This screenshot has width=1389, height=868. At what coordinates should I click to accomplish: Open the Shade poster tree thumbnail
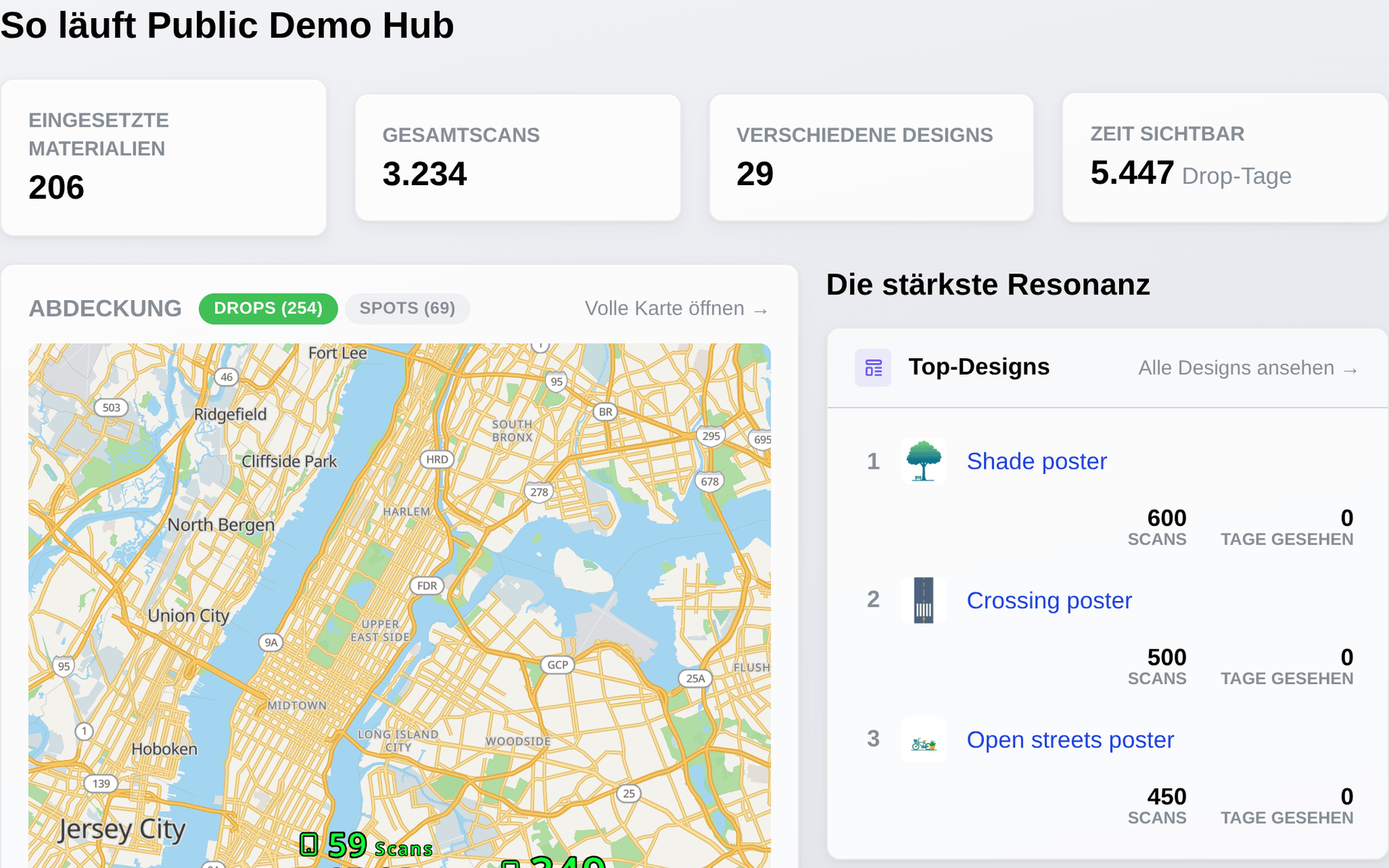point(924,461)
